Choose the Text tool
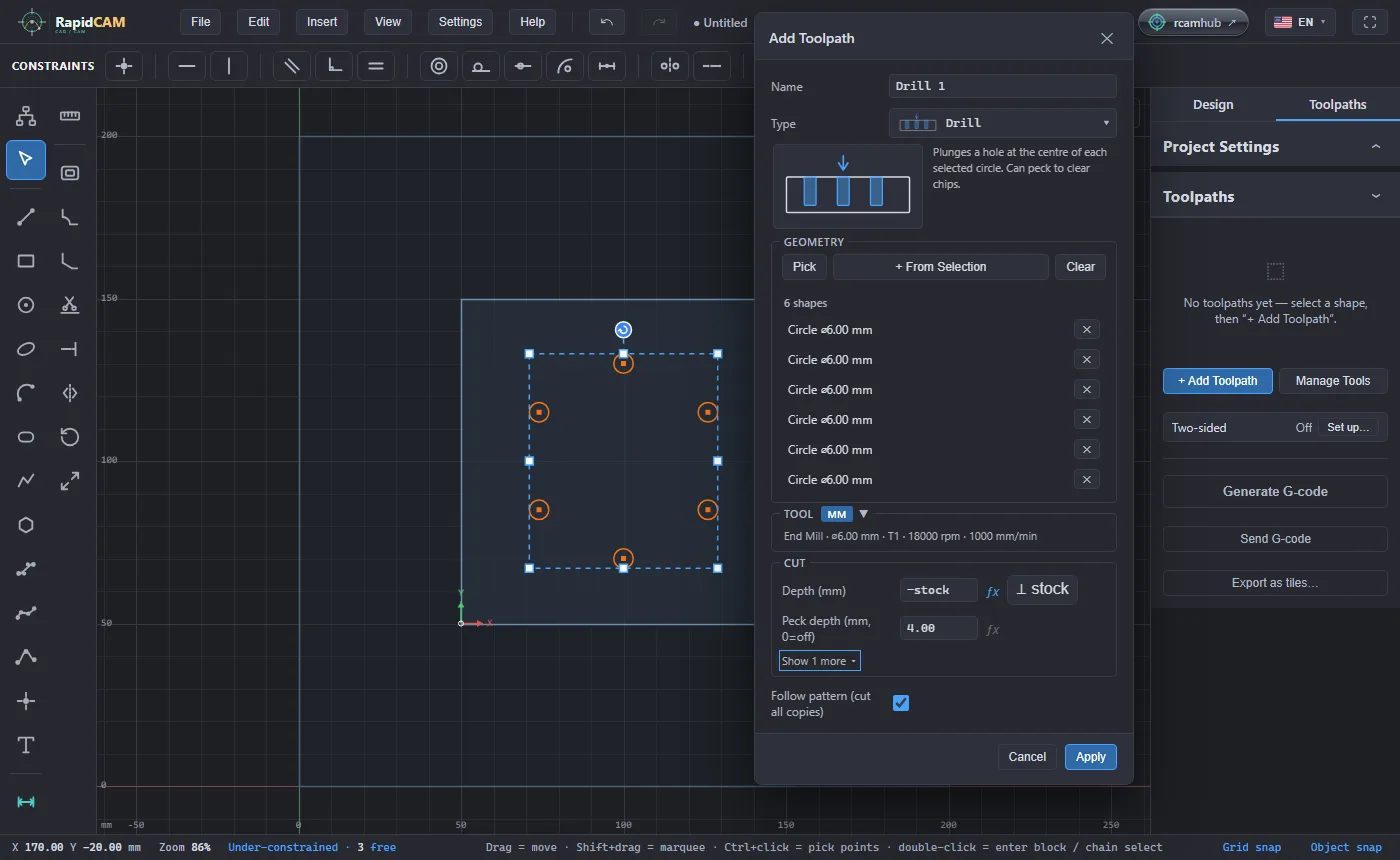 coord(26,745)
